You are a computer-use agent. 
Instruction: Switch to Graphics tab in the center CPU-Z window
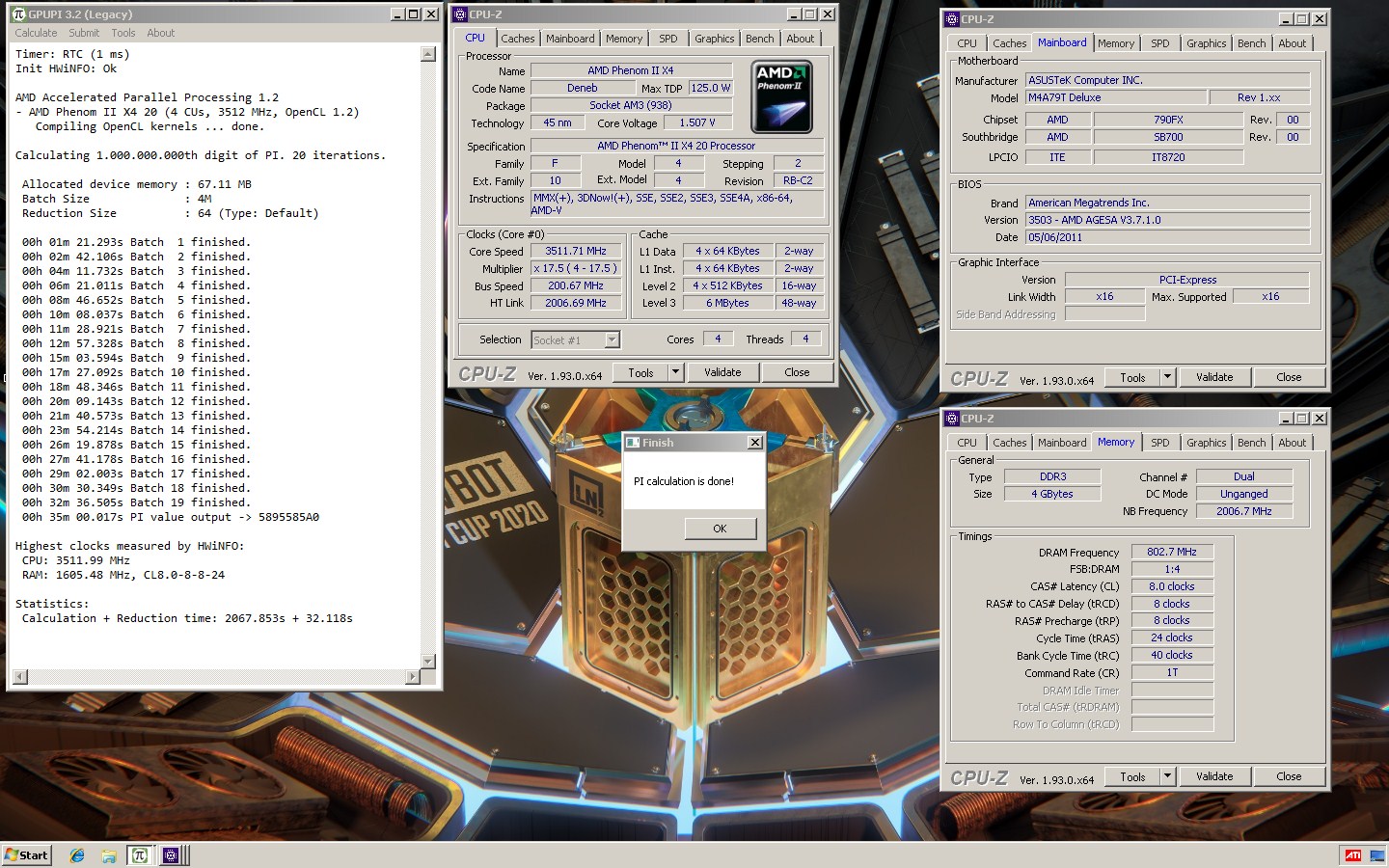point(714,39)
